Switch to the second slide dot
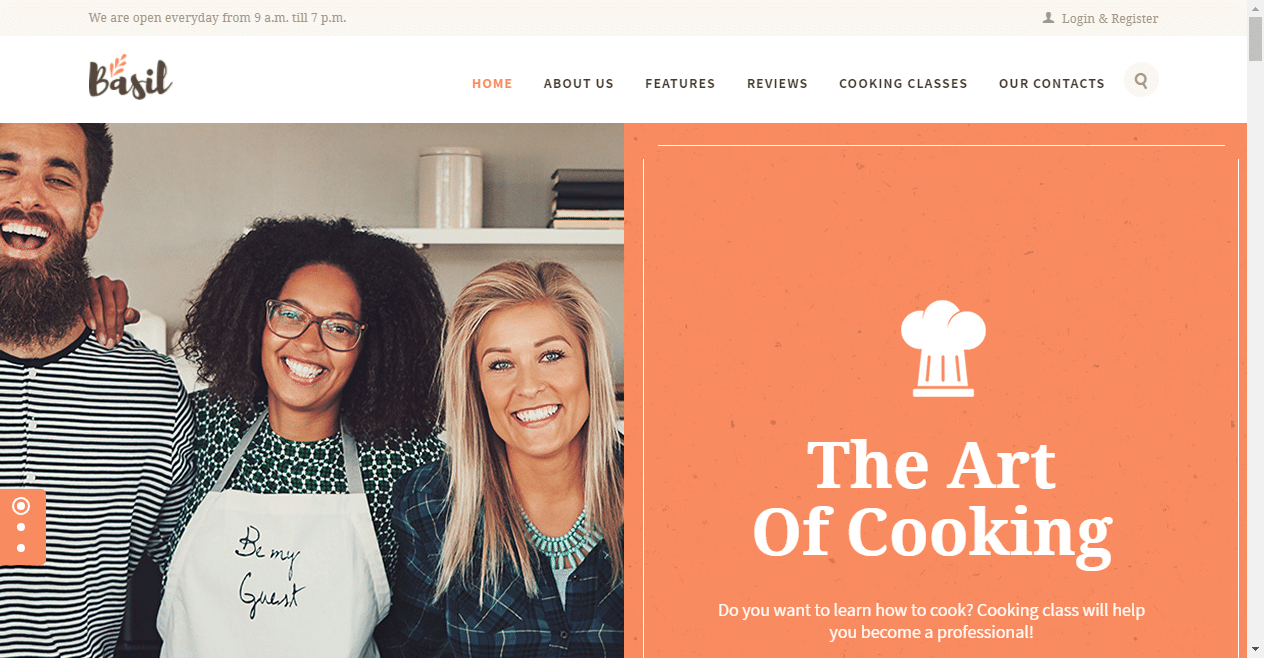The width and height of the screenshot is (1264, 658). [x=21, y=527]
